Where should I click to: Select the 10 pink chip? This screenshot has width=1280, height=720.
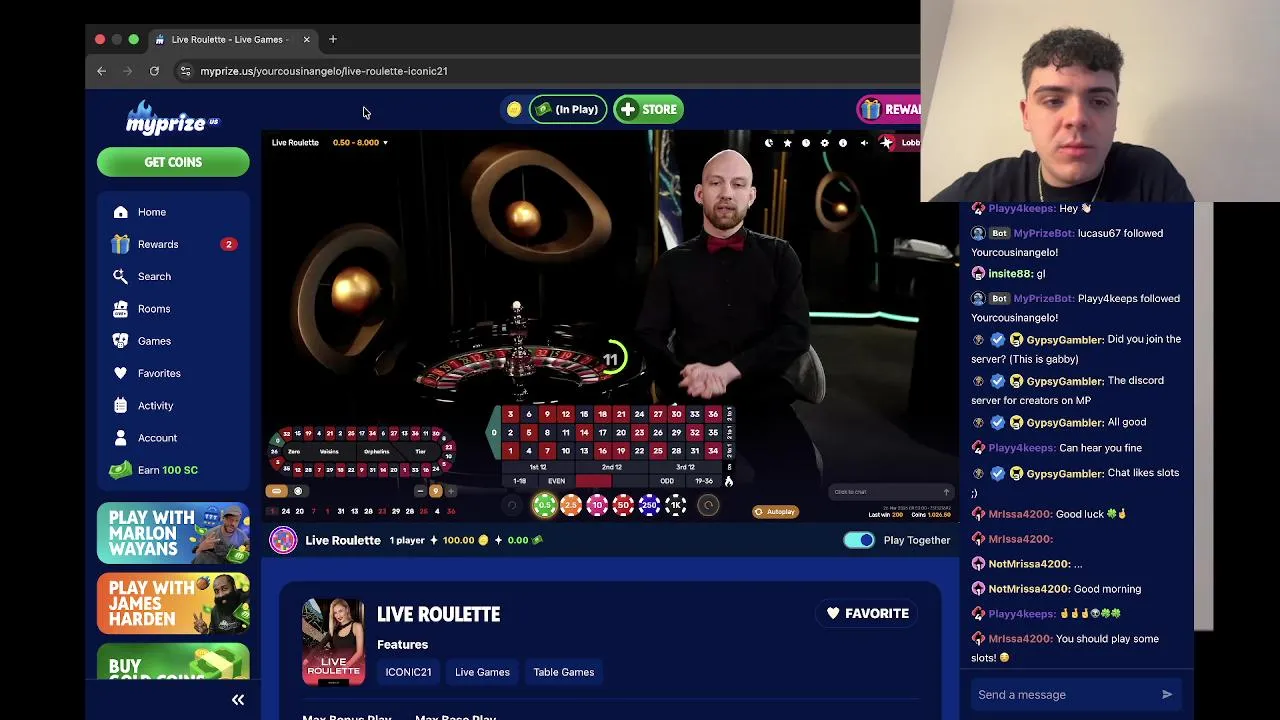click(x=597, y=505)
